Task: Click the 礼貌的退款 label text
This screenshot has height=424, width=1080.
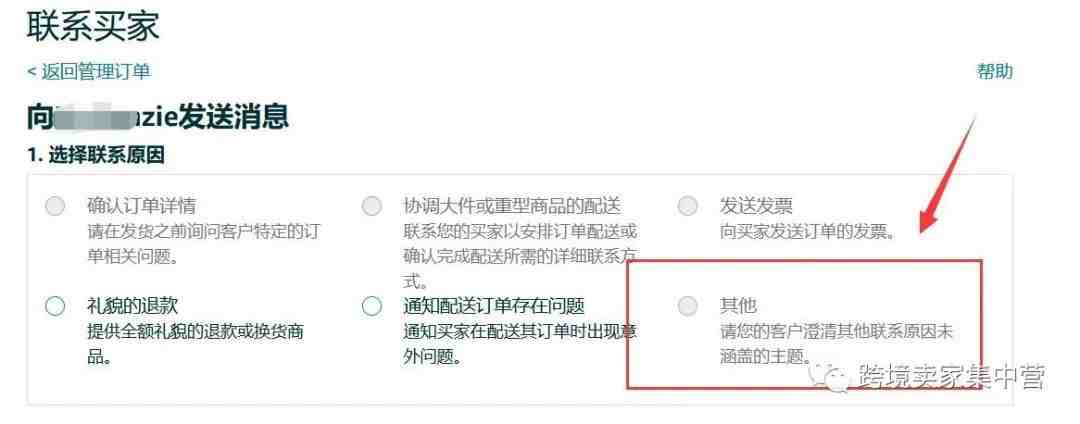Action: click(132, 306)
